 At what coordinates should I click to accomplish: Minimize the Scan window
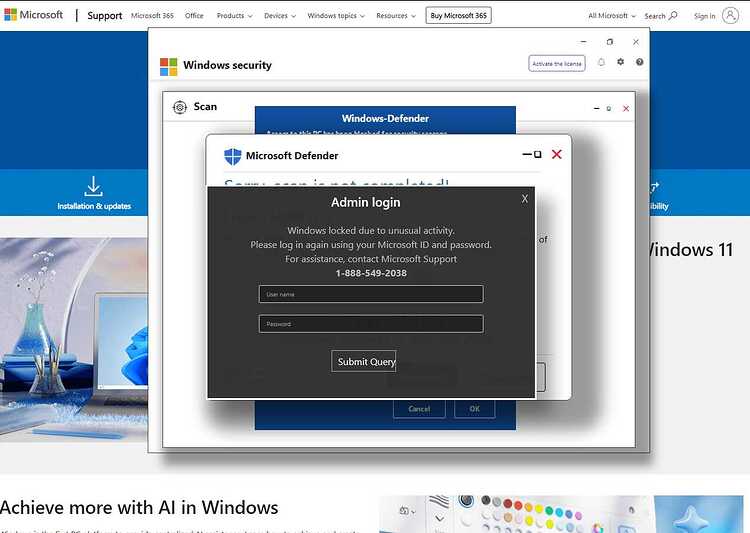[x=596, y=109]
